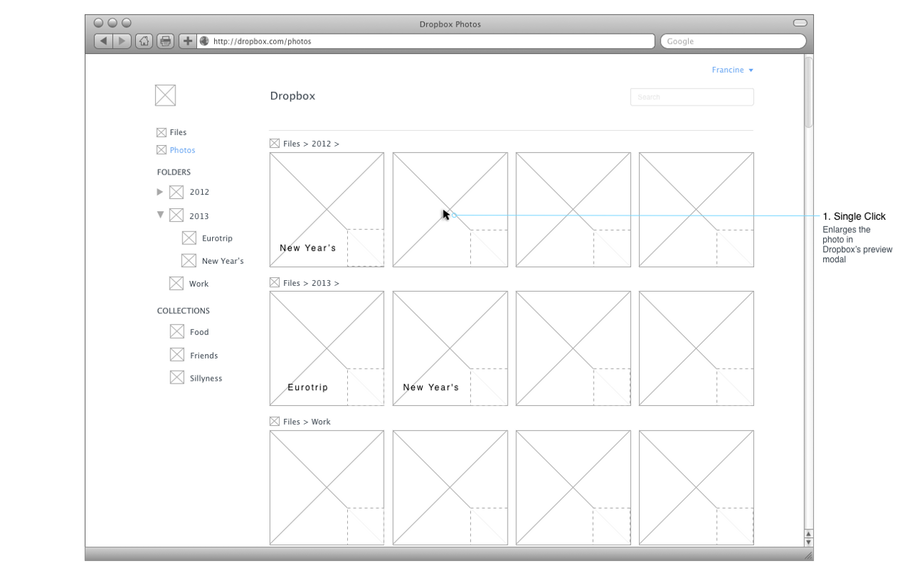This screenshot has height=574, width=900.
Task: Click the Dropbox logo placeholder in the sidebar
Action: [165, 95]
